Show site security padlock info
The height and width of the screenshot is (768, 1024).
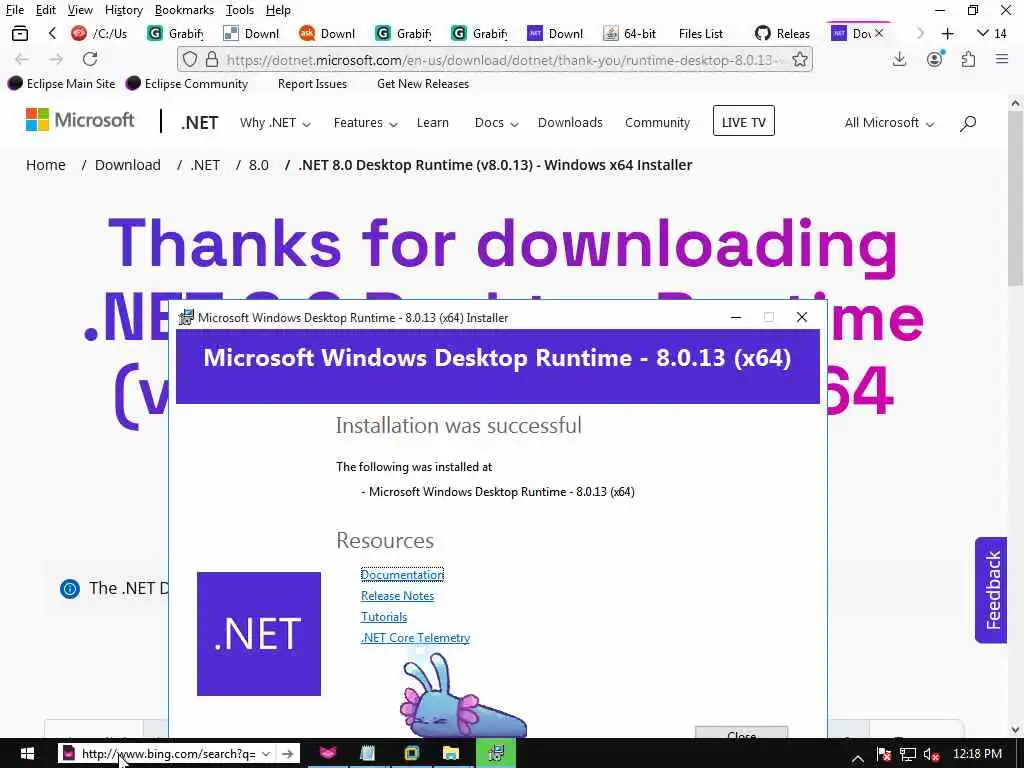click(x=212, y=59)
